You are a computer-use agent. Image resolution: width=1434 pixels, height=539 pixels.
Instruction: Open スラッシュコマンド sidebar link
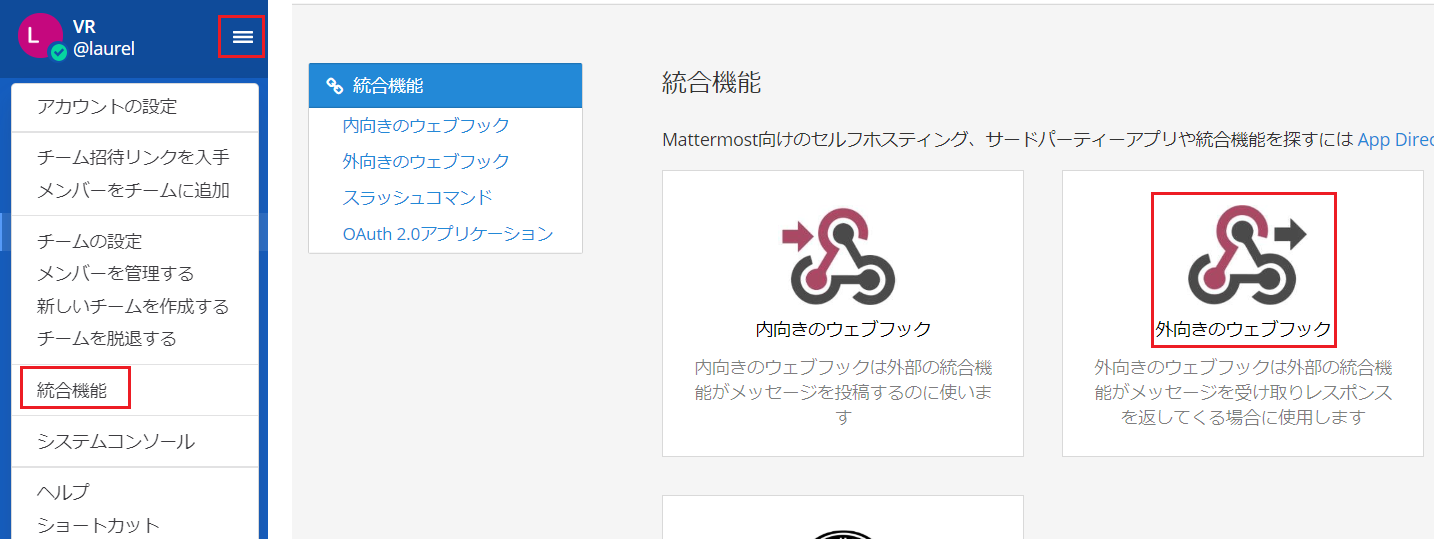point(417,197)
